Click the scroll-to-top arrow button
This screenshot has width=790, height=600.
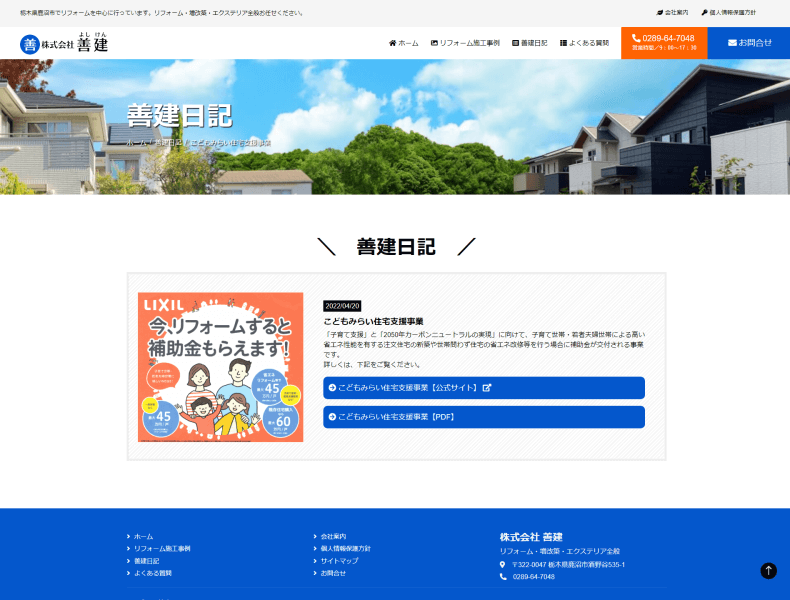[x=768, y=571]
